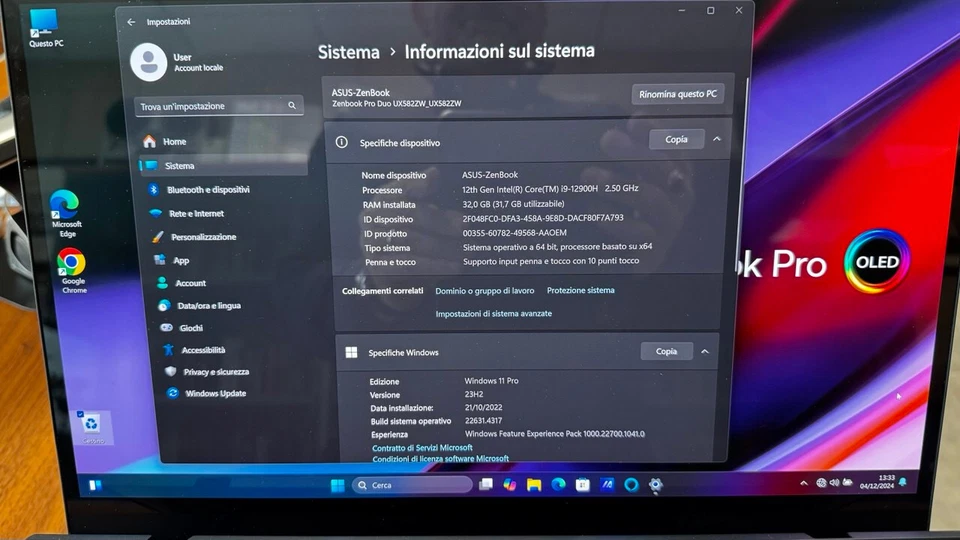Select the Versione value '23H2'
This screenshot has width=960, height=540.
473,394
